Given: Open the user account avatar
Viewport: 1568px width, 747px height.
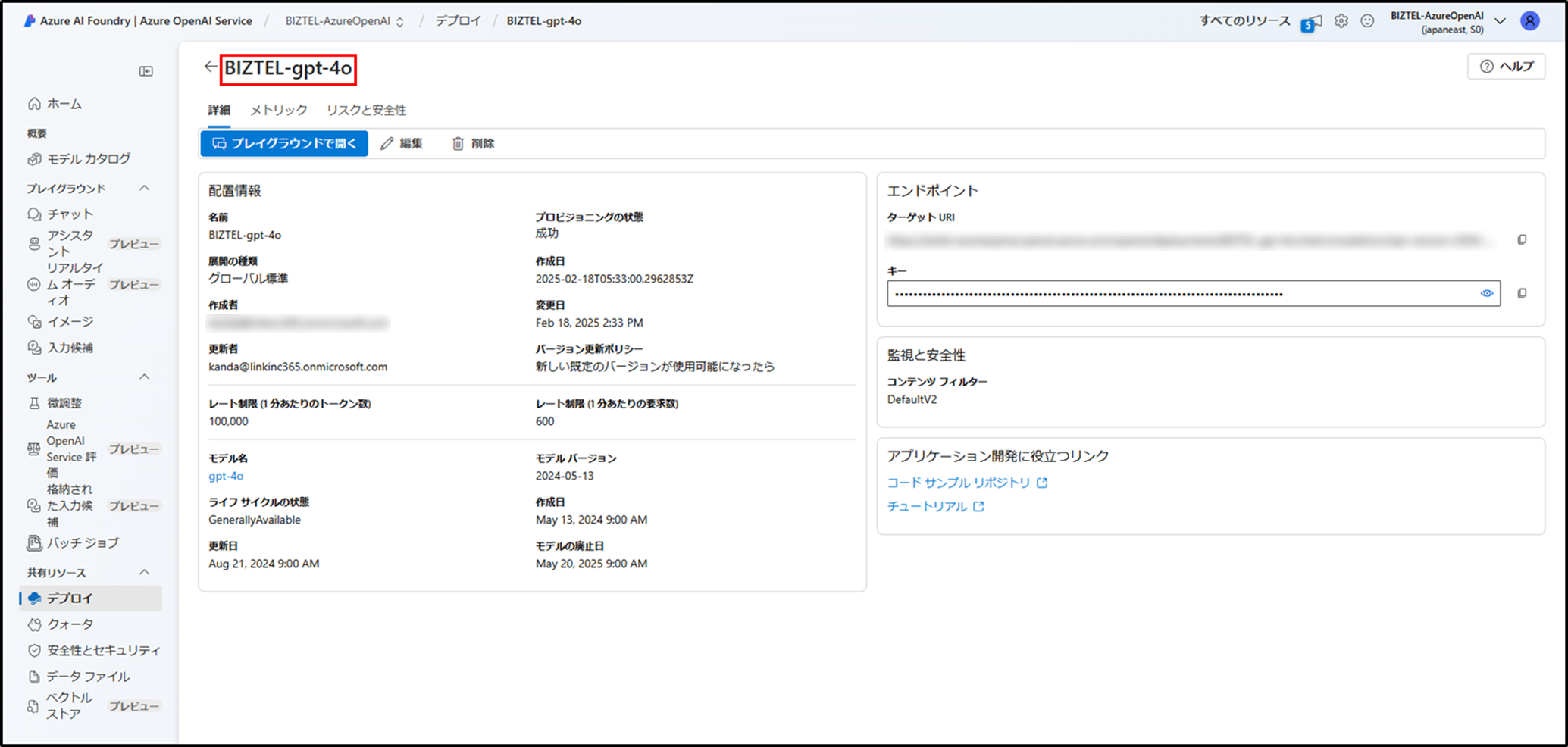Looking at the screenshot, I should [1530, 21].
